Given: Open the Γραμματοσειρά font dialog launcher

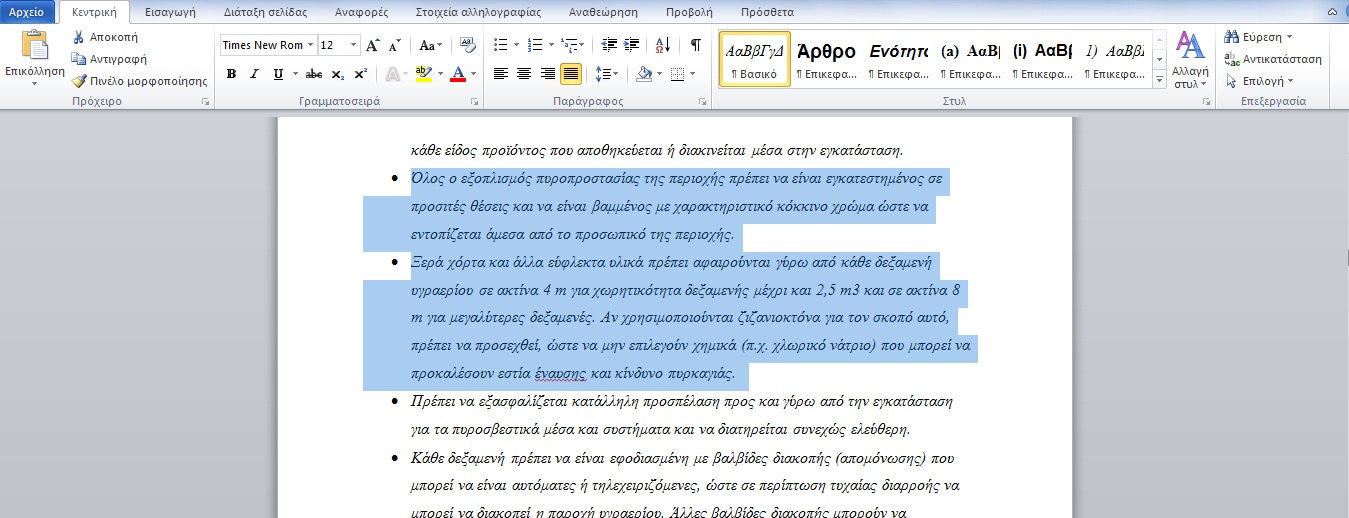Looking at the screenshot, I should pyautogui.click(x=475, y=102).
